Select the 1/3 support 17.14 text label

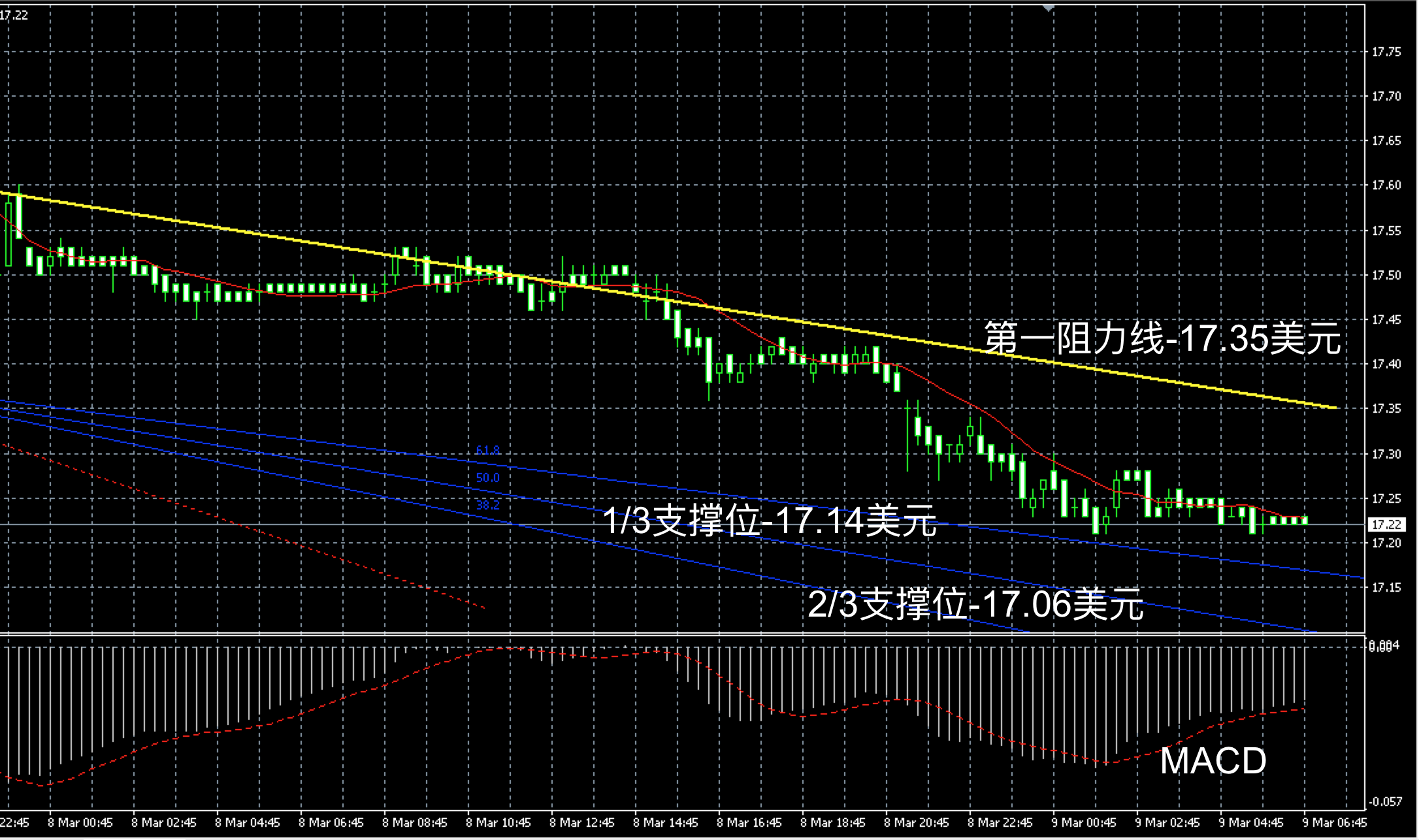[x=769, y=521]
